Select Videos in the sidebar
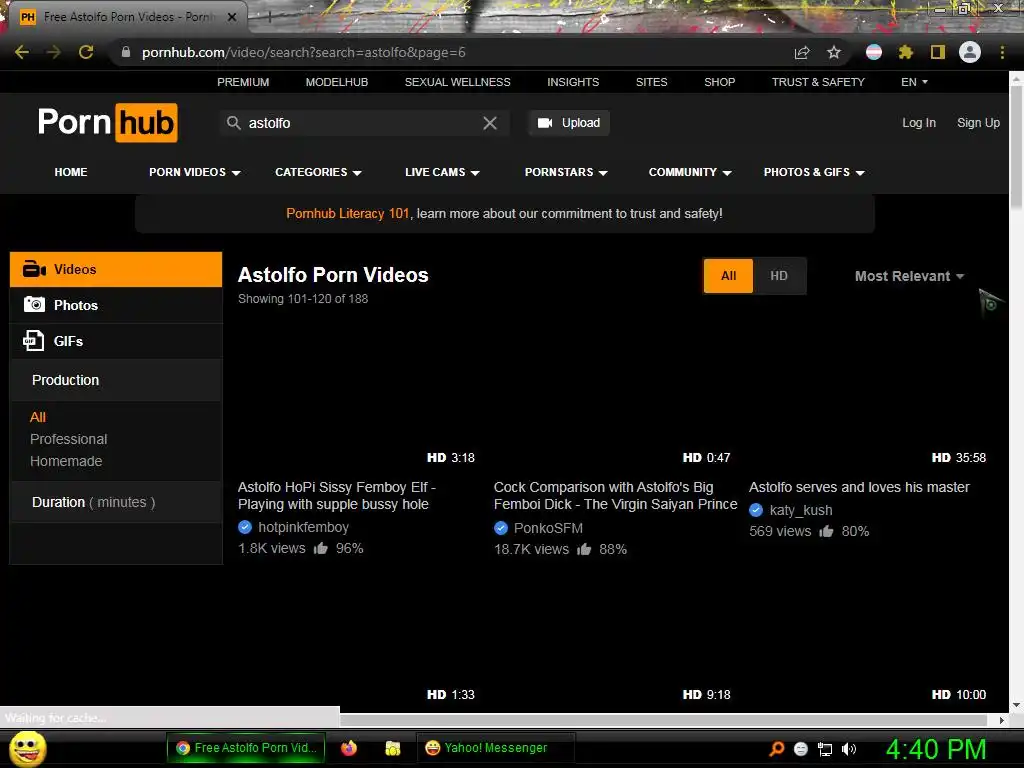Screen dimensions: 1024x768 [116, 269]
